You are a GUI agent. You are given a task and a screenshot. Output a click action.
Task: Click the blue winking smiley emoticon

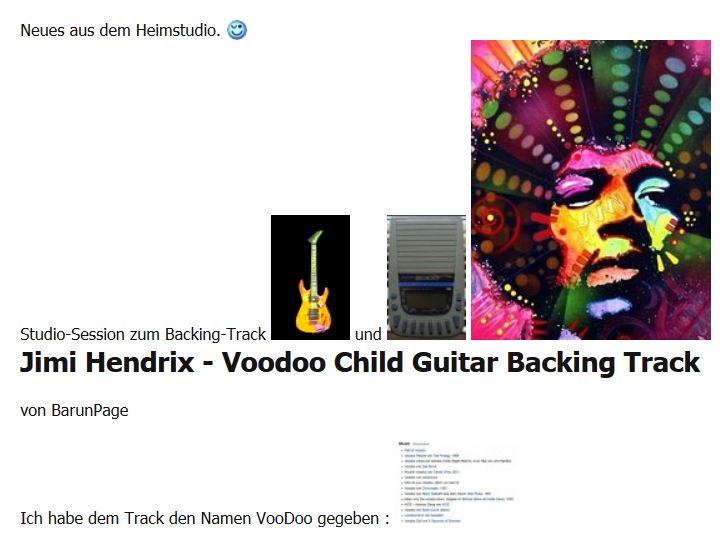(237, 30)
